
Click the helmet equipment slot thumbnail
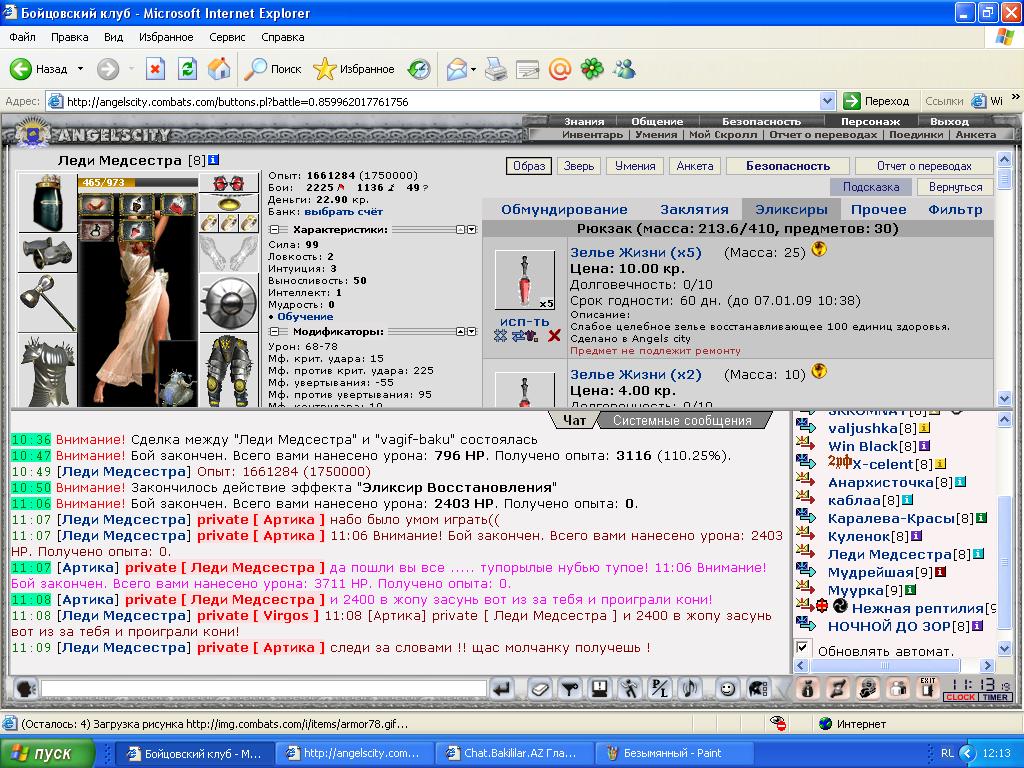click(47, 204)
